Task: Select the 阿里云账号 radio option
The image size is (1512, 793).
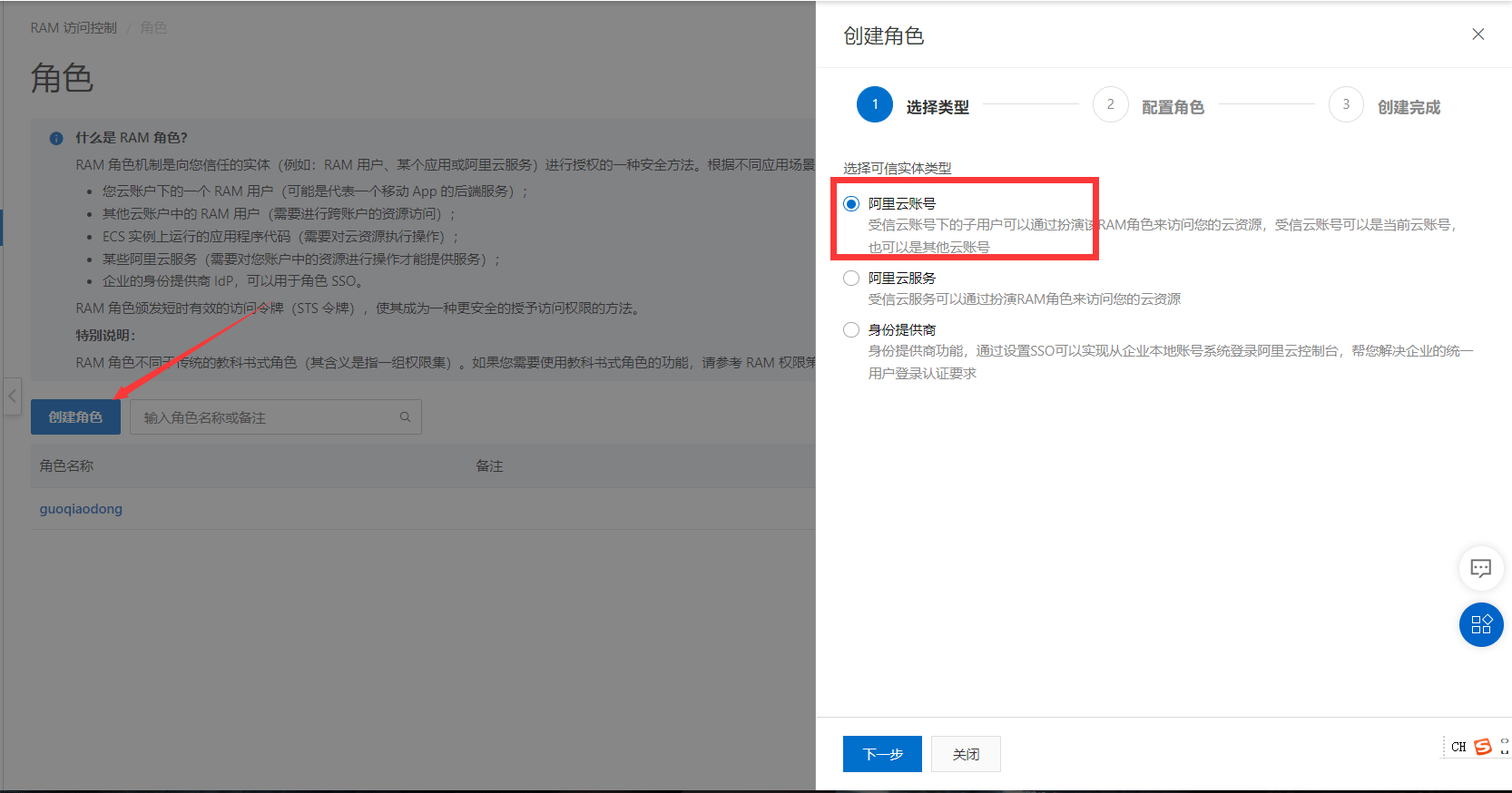Action: click(851, 204)
